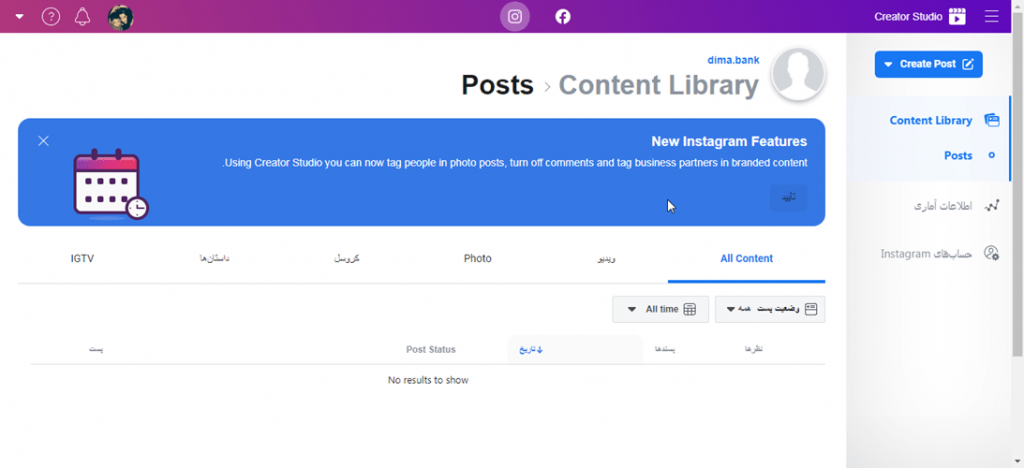The image size is (1024, 468).
Task: Click the نظرها column header
Action: coord(754,350)
